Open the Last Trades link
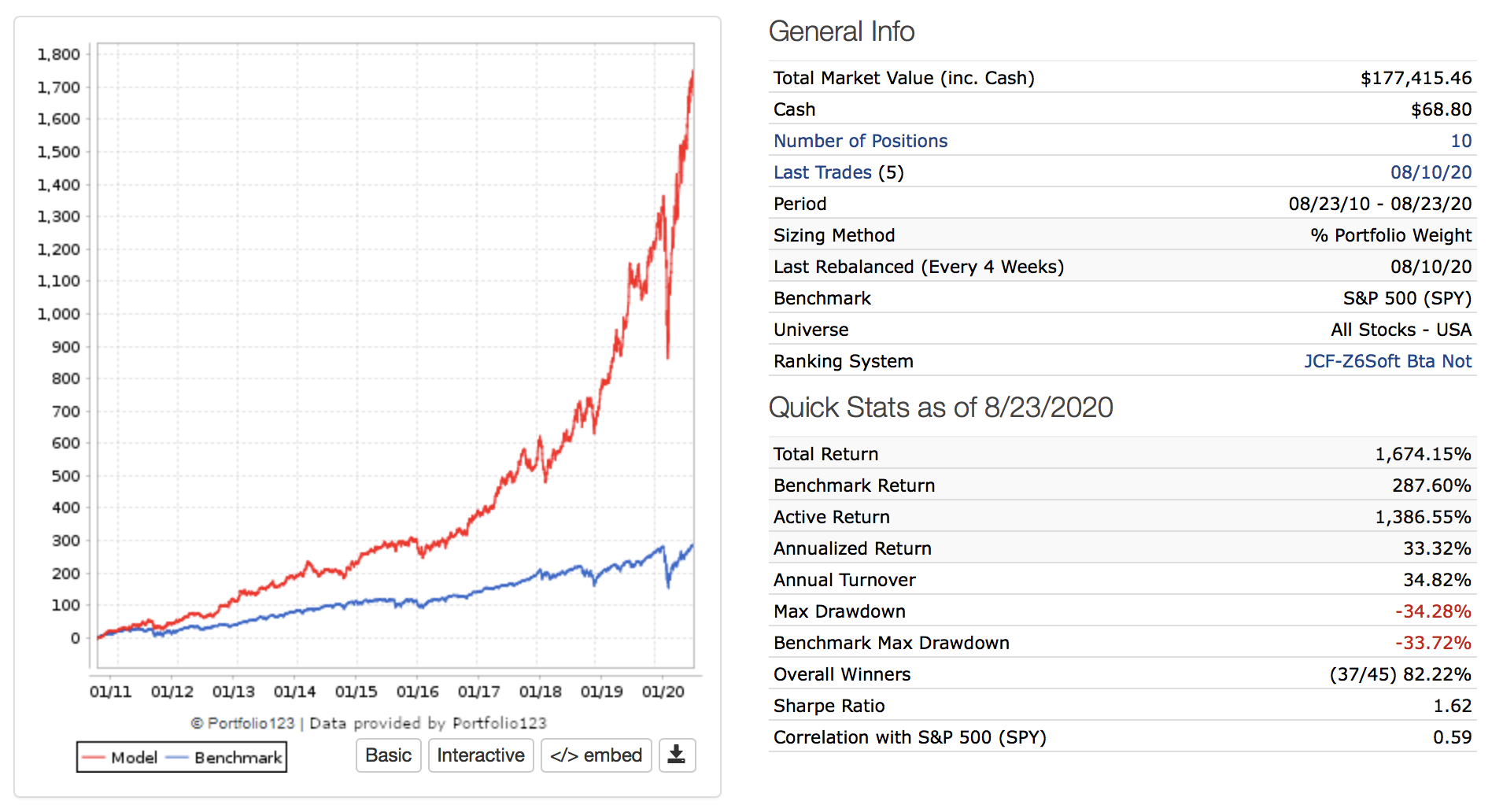The width and height of the screenshot is (1503, 812). (822, 172)
